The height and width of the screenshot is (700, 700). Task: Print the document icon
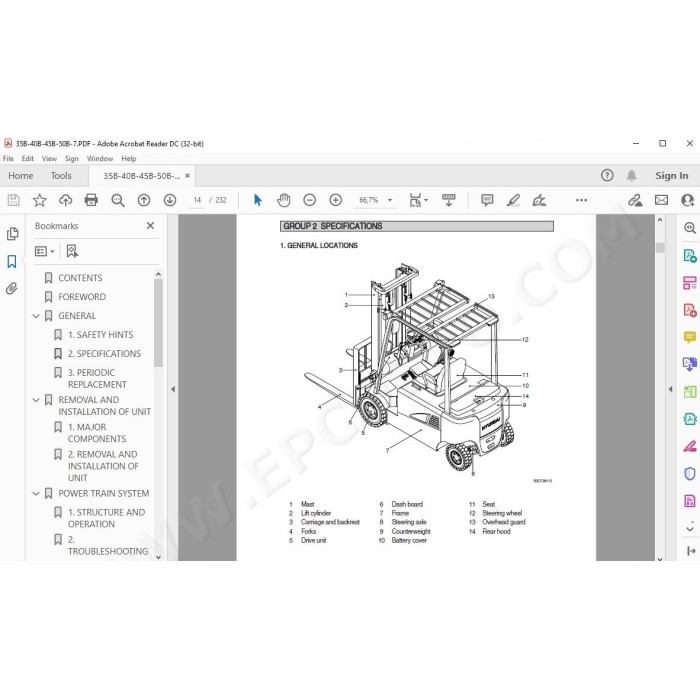tap(92, 200)
